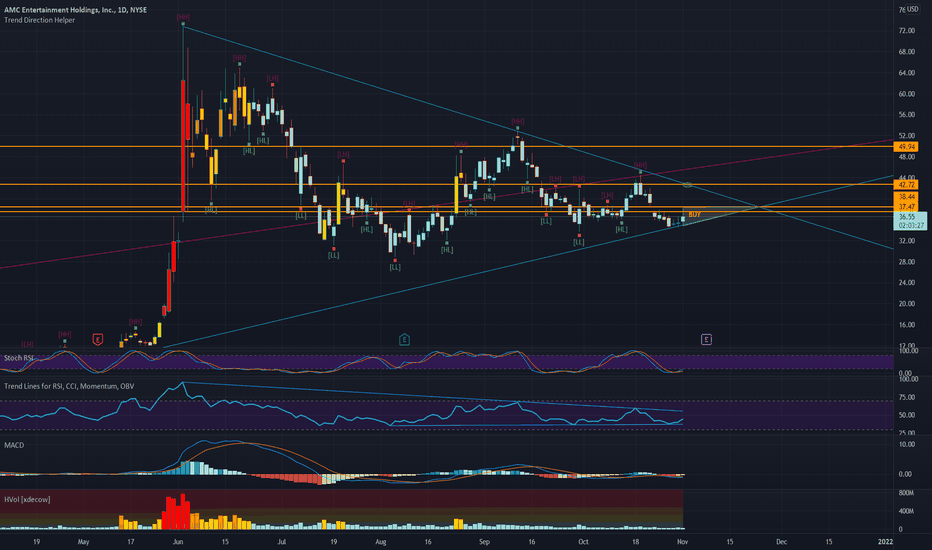Click the 20.00 price axis value

pyautogui.click(x=907, y=304)
